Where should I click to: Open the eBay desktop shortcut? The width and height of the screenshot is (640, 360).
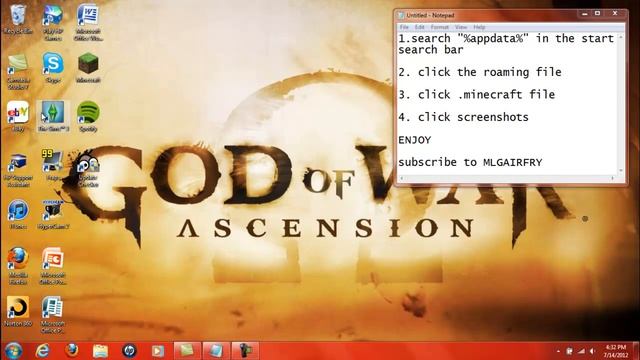[x=18, y=116]
